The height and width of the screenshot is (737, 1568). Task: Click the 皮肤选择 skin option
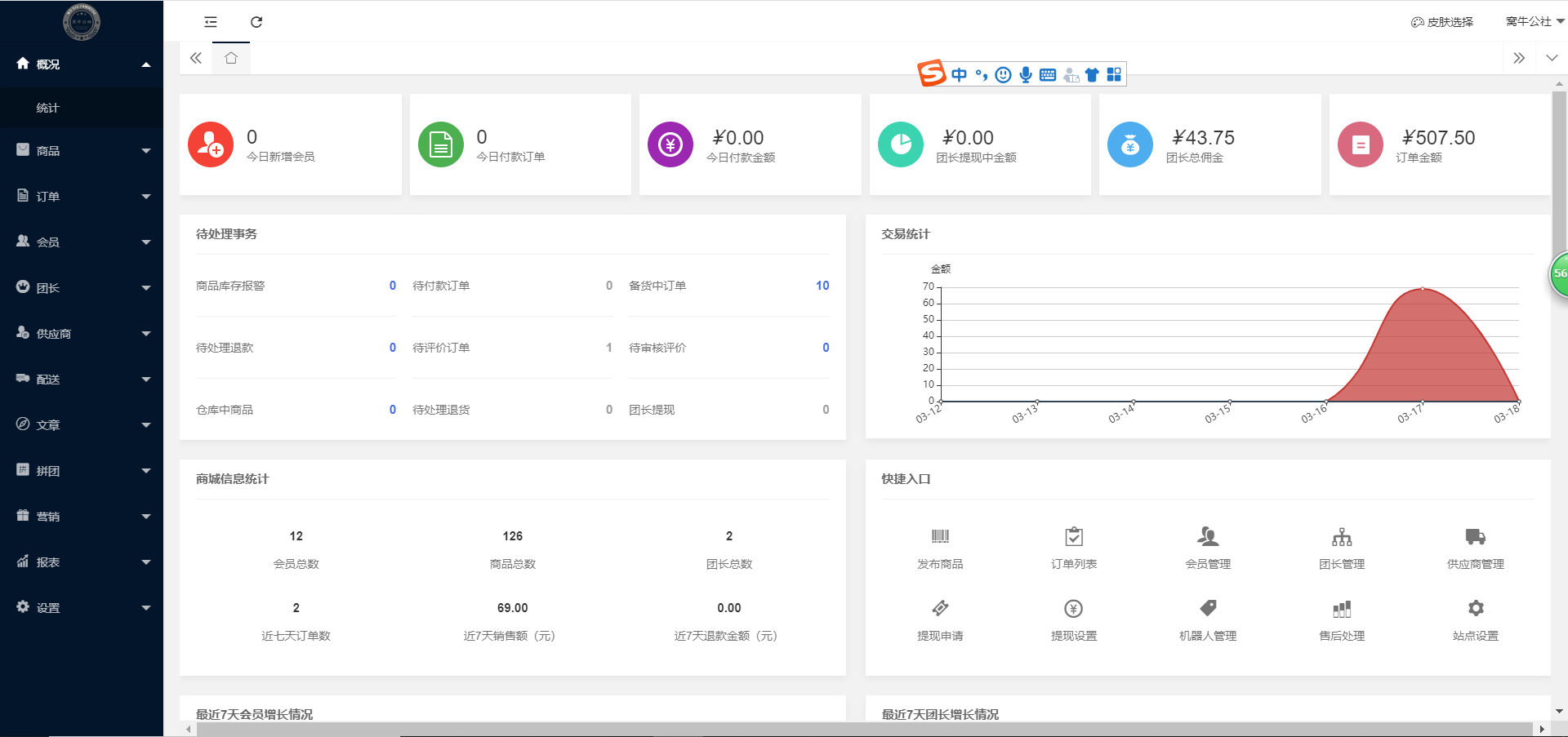click(x=1442, y=22)
